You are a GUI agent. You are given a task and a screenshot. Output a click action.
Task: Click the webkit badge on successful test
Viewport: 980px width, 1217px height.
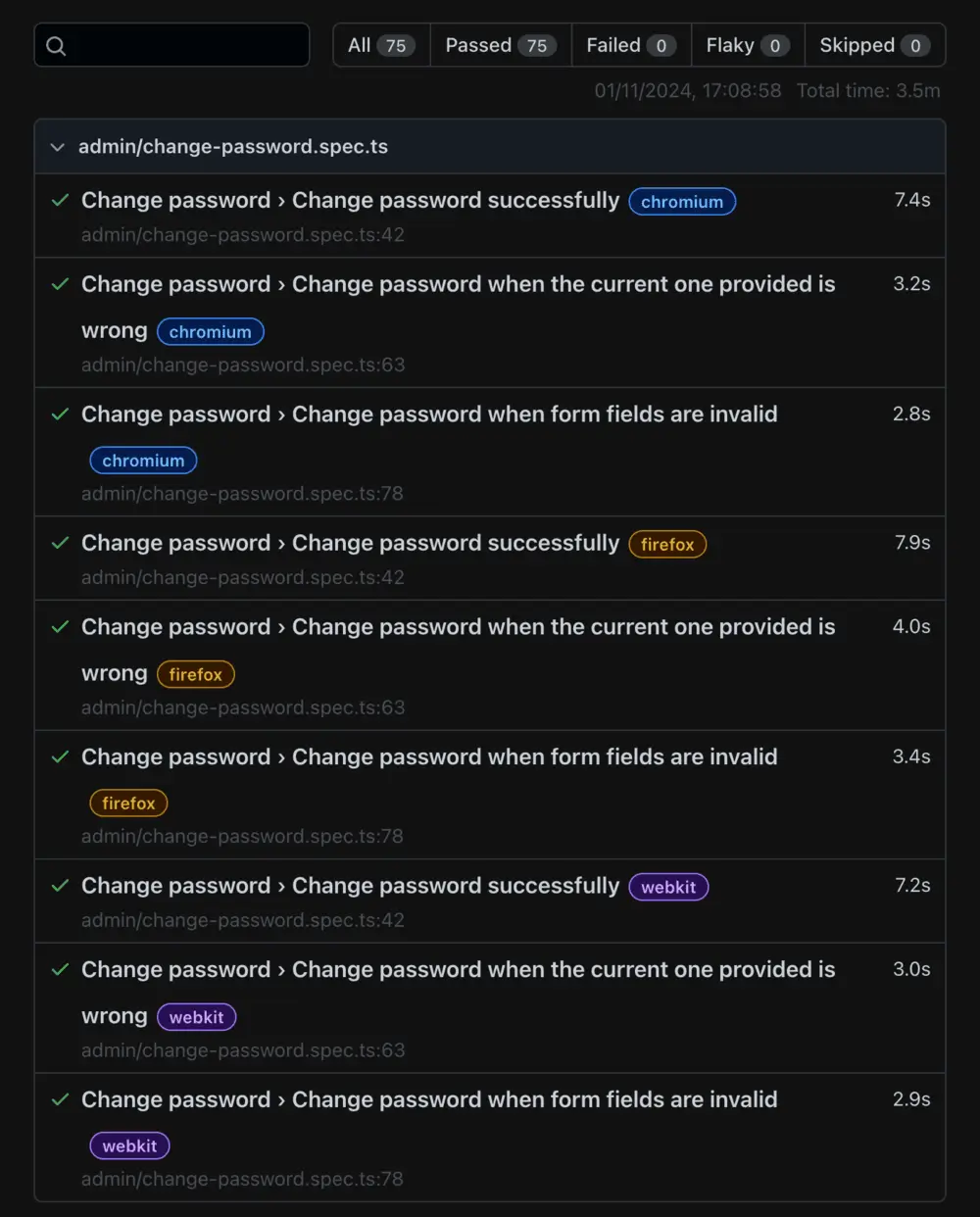tap(668, 888)
